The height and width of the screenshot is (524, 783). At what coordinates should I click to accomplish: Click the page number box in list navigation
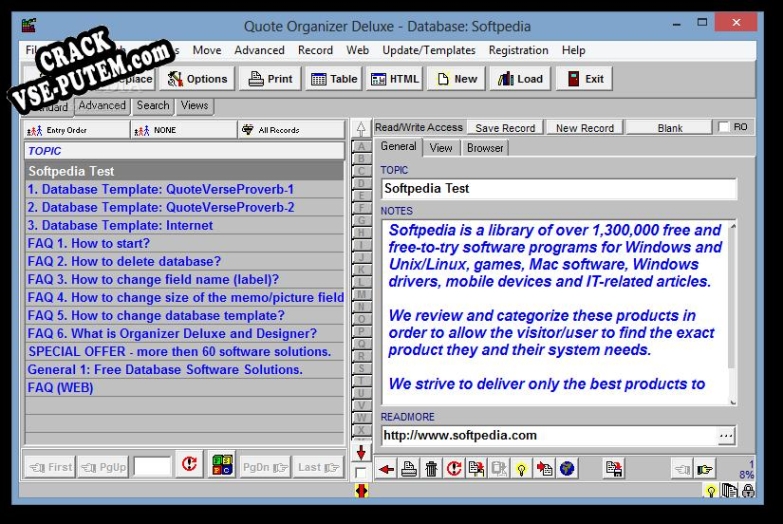152,467
